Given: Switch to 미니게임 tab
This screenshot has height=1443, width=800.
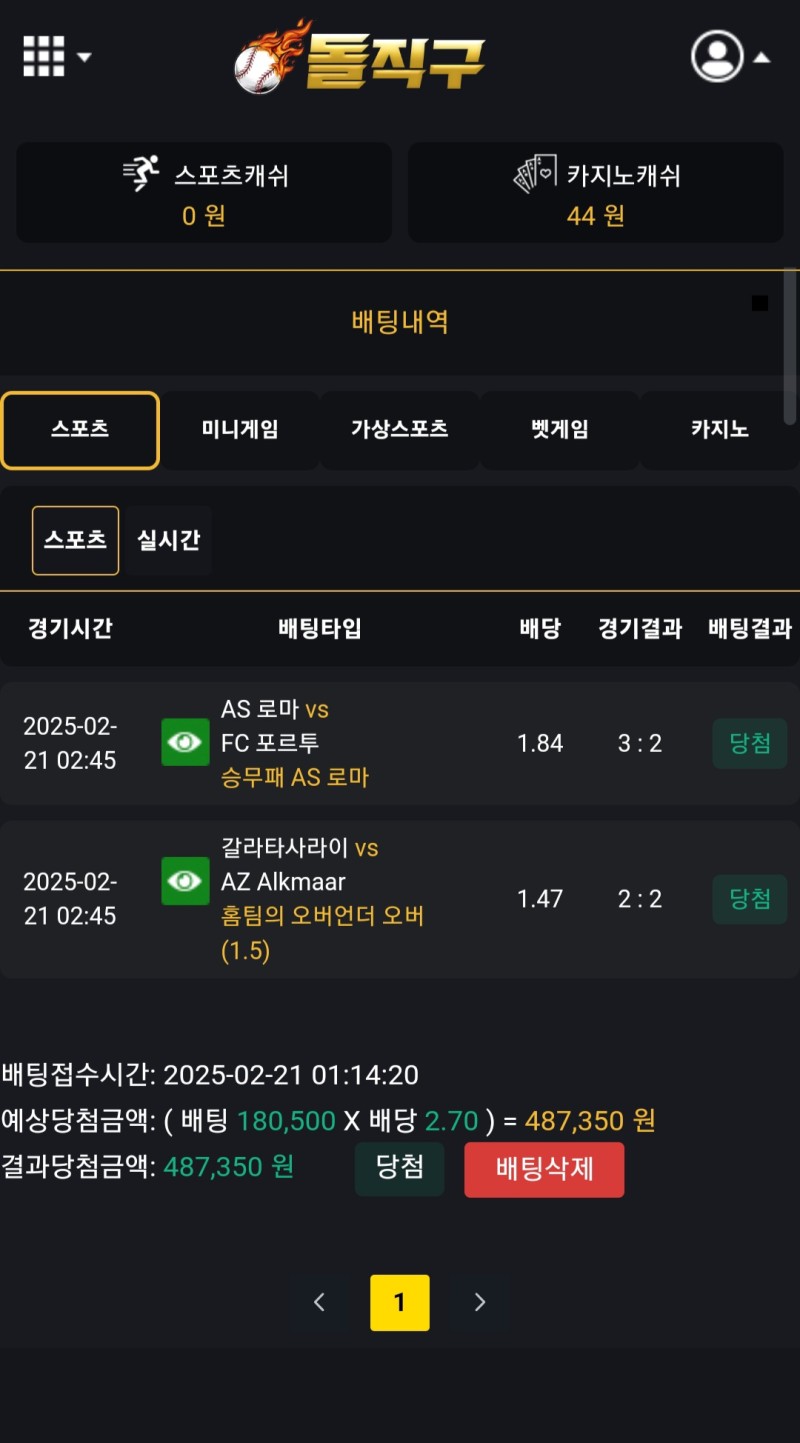Looking at the screenshot, I should [240, 430].
